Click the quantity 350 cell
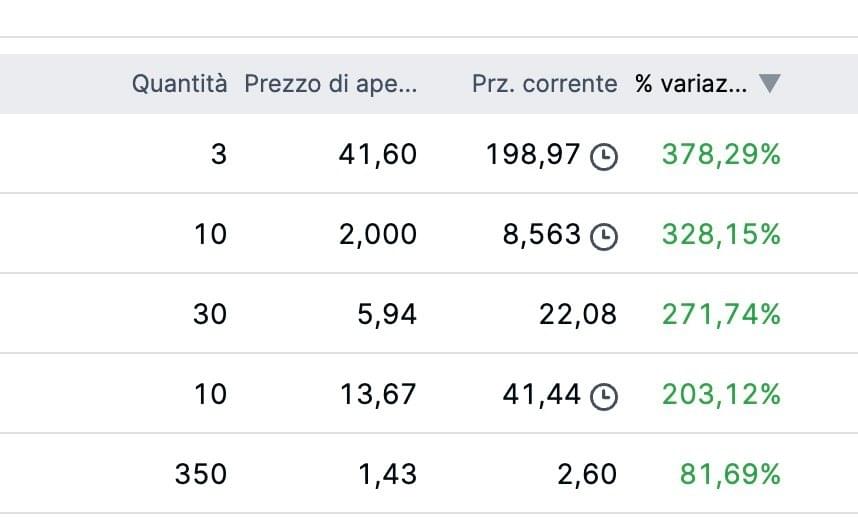The height and width of the screenshot is (522, 858). [x=201, y=474]
